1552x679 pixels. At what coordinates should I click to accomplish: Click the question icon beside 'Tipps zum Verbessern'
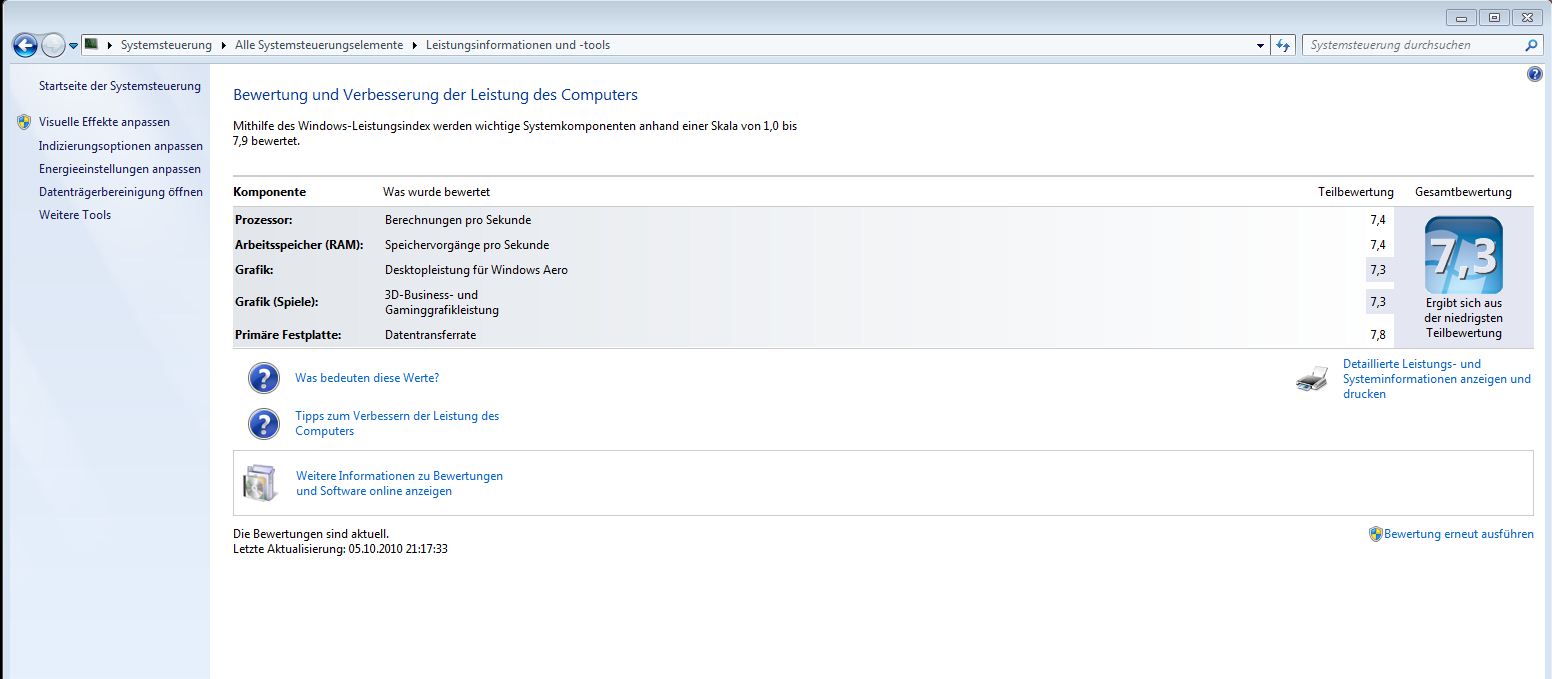point(264,424)
